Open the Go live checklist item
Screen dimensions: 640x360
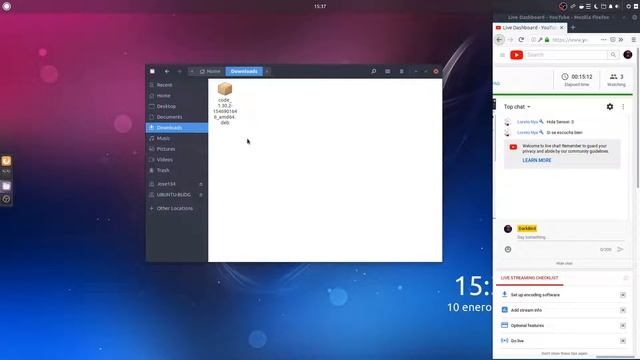coord(517,341)
